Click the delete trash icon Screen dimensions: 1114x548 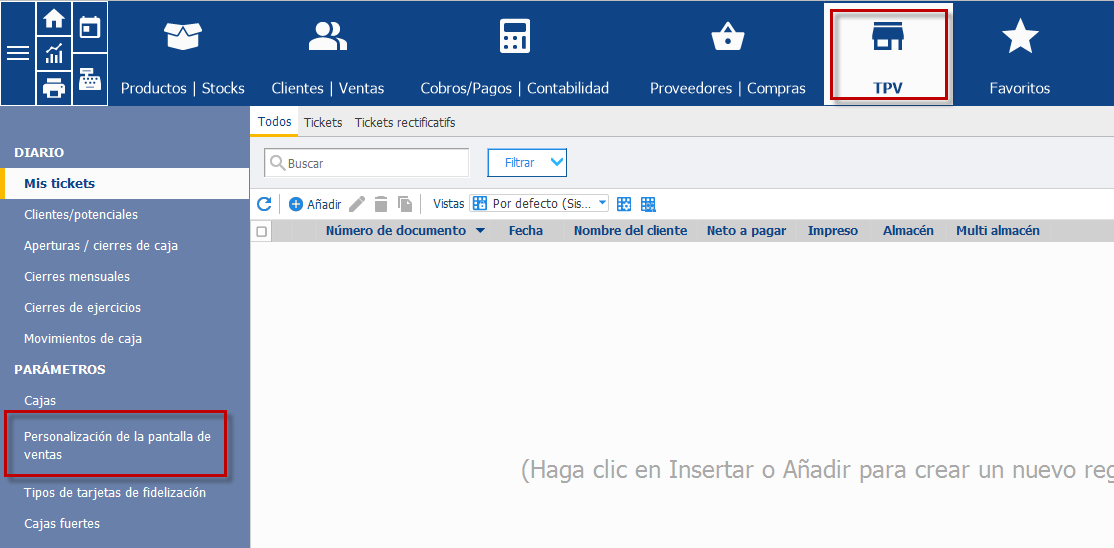point(381,205)
